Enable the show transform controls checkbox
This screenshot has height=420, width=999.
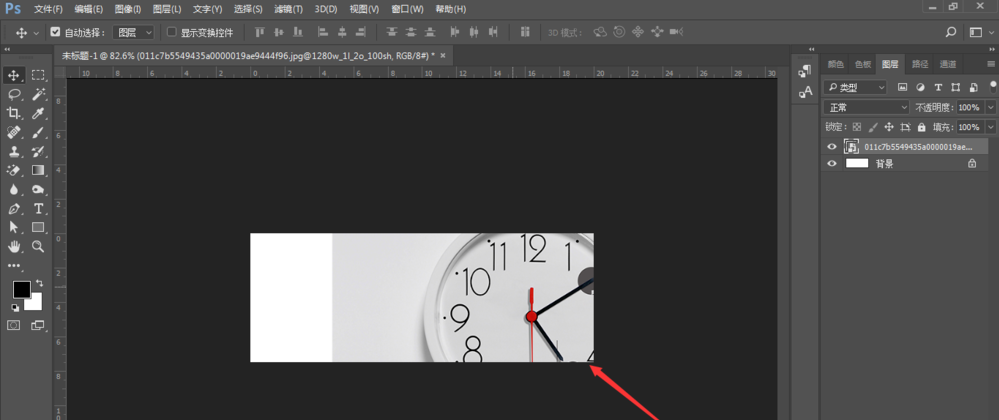171,32
